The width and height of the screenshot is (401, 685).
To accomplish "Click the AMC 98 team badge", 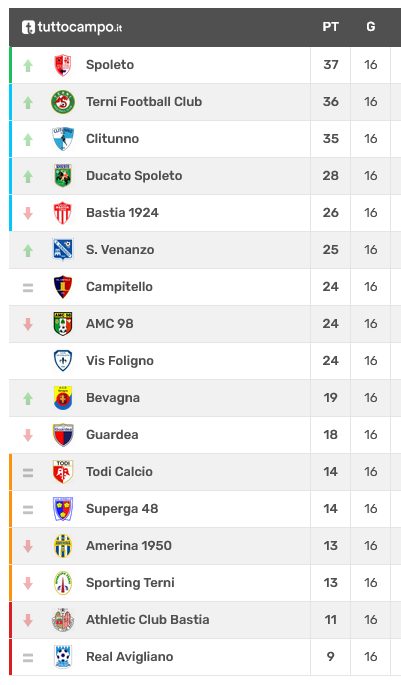I will pyautogui.click(x=63, y=324).
